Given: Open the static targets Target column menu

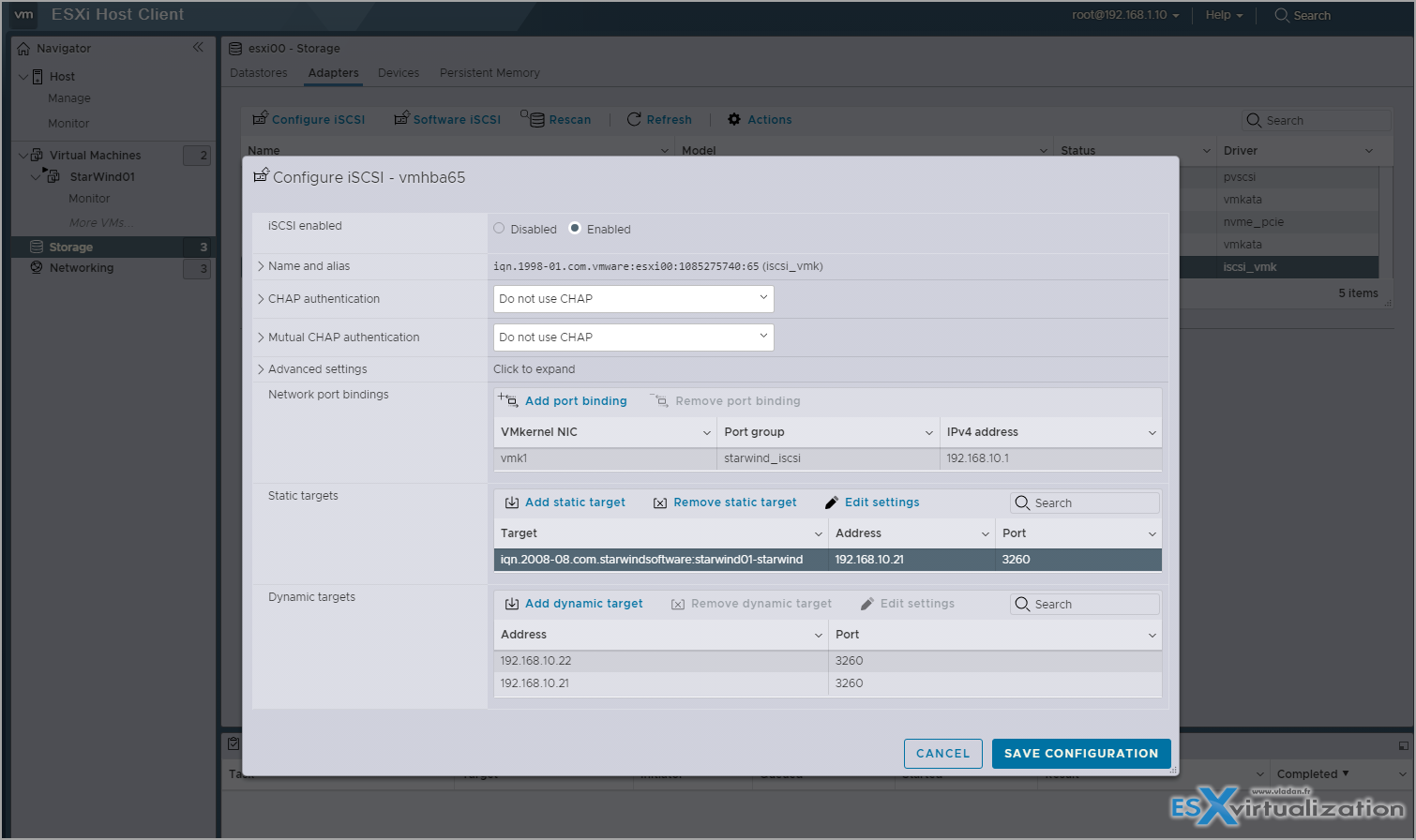Looking at the screenshot, I should point(818,533).
